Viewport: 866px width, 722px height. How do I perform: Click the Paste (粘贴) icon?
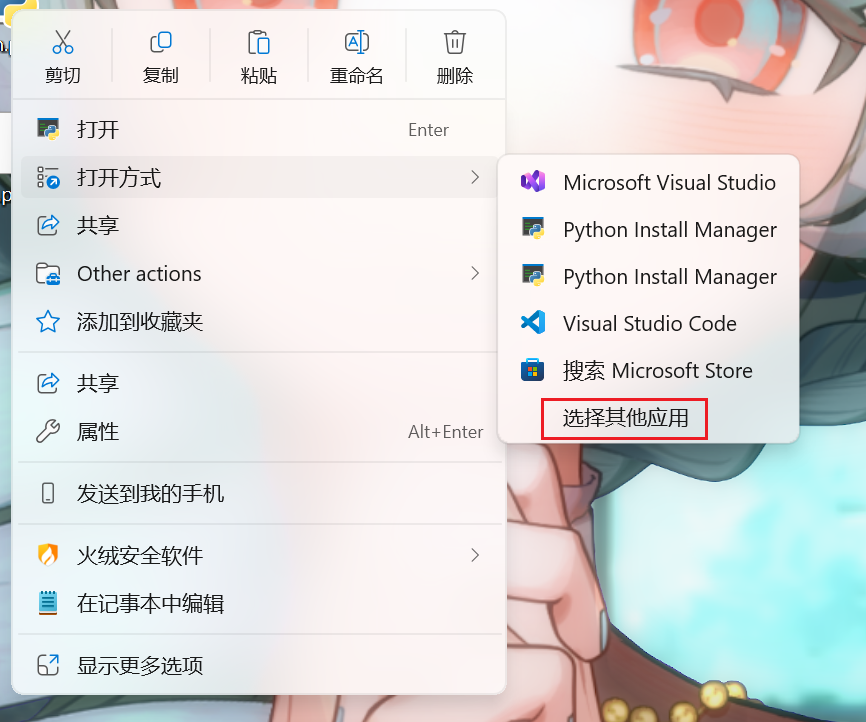tap(258, 42)
